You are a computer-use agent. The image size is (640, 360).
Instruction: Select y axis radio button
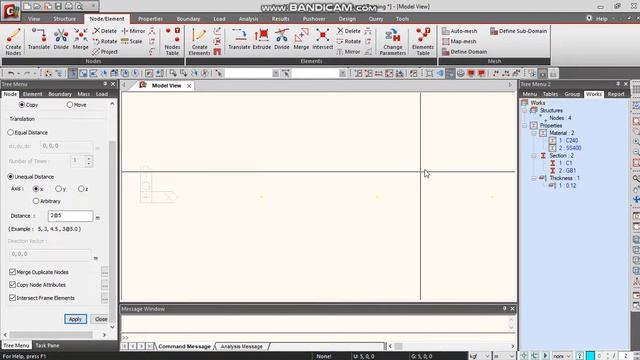click(58, 189)
